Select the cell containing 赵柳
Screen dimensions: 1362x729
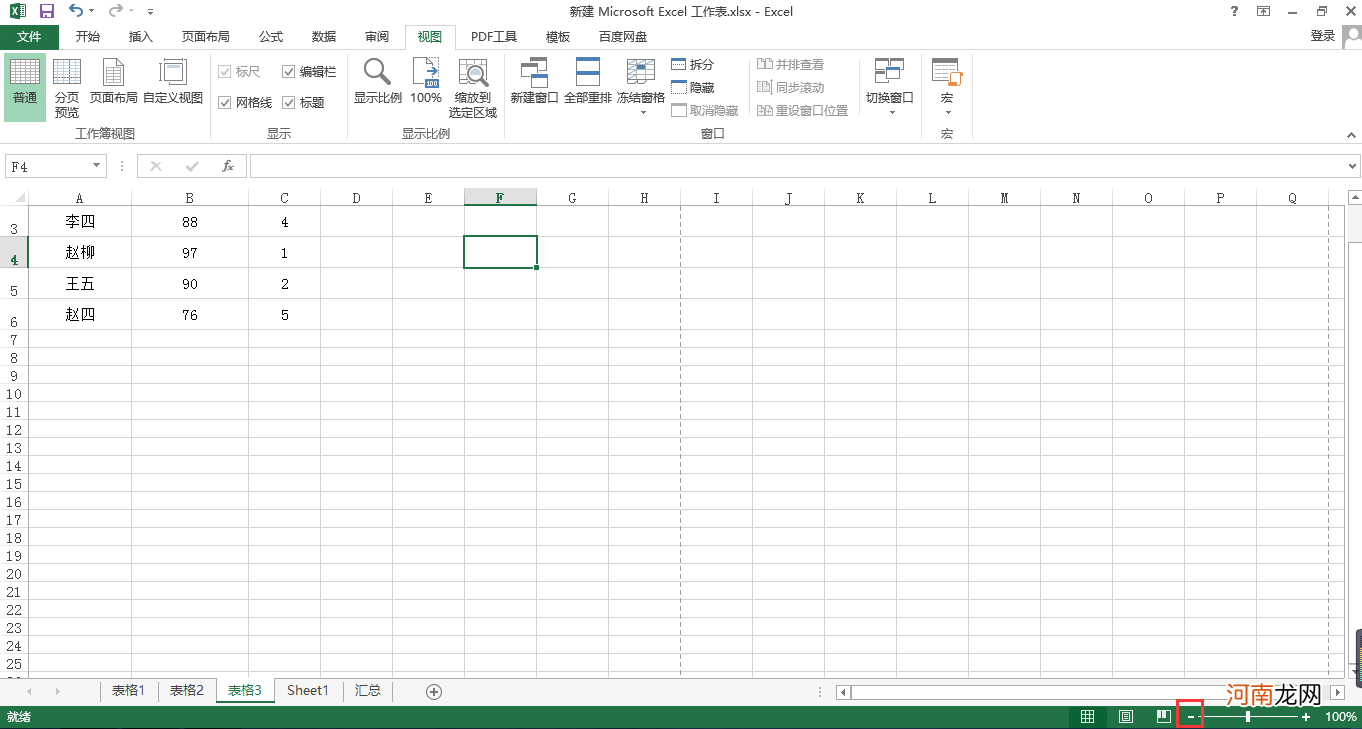(80, 253)
